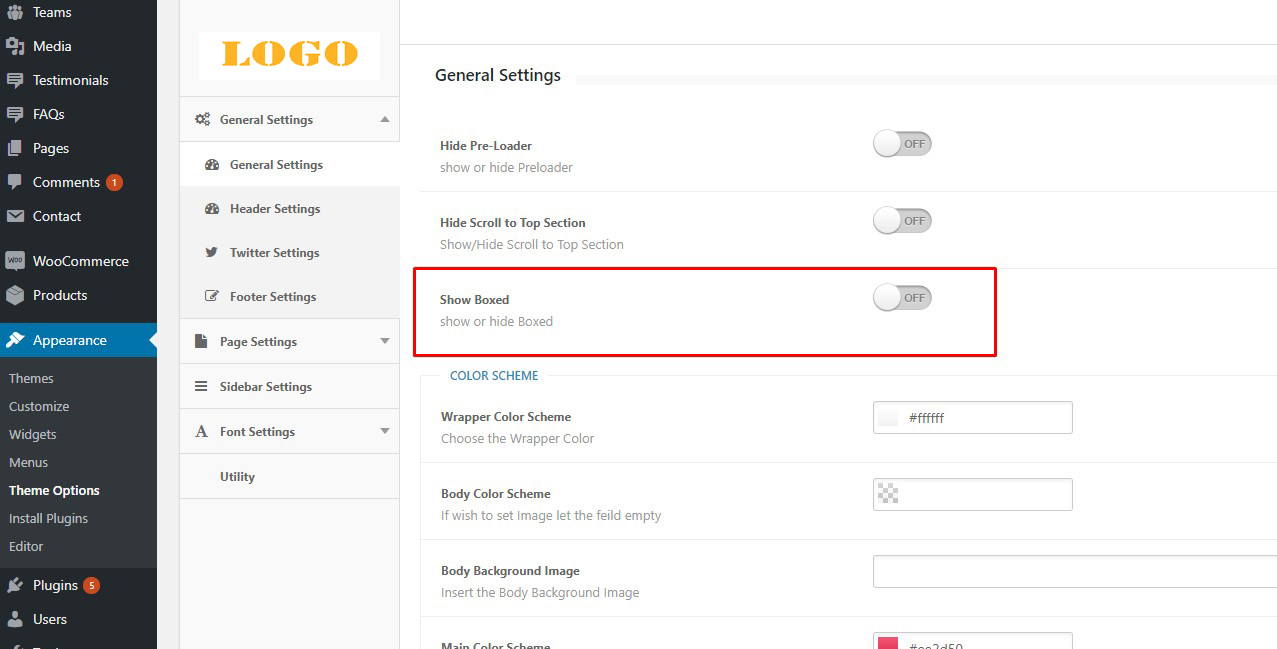Toggle the Hide Pre-Loader switch
This screenshot has height=649, width=1277.
(x=901, y=144)
